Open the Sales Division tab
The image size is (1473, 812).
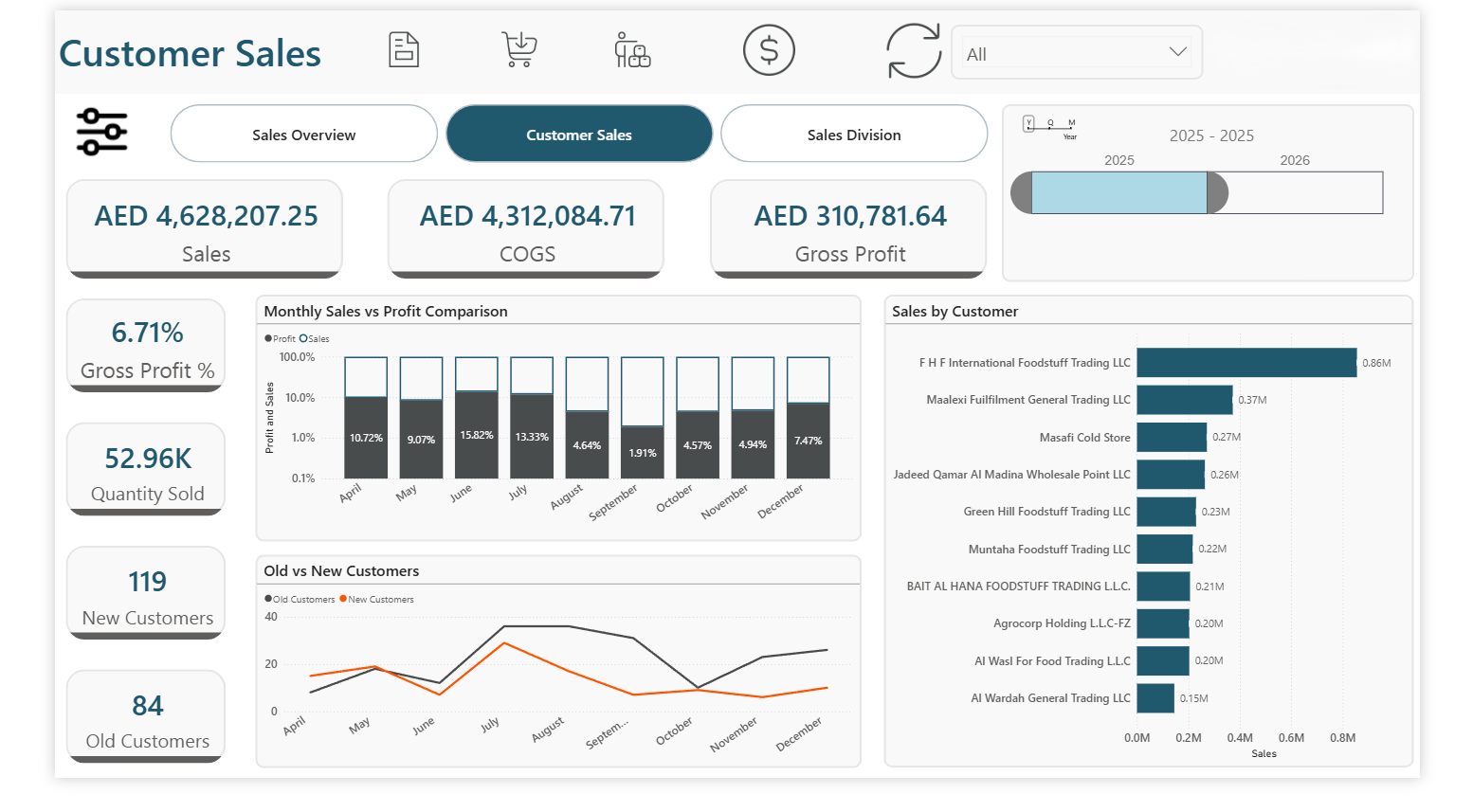(853, 134)
